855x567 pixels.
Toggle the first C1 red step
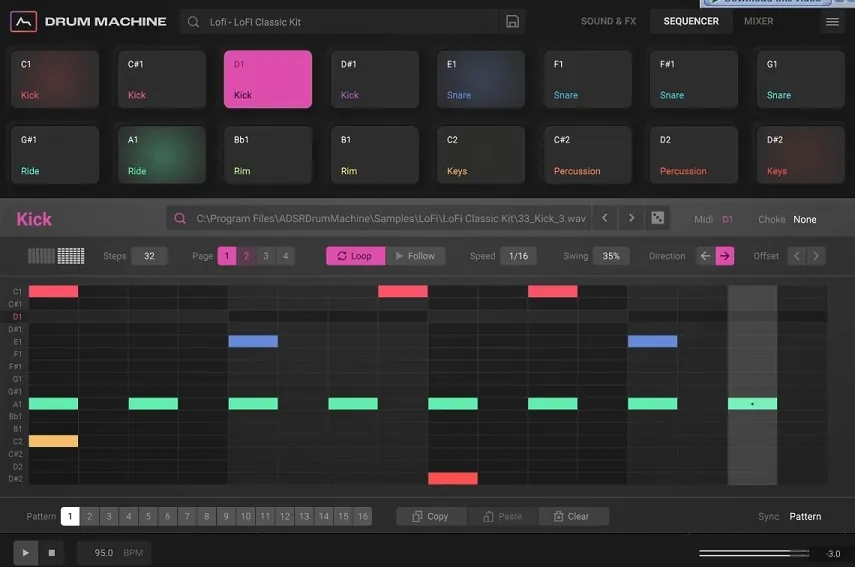(x=53, y=291)
